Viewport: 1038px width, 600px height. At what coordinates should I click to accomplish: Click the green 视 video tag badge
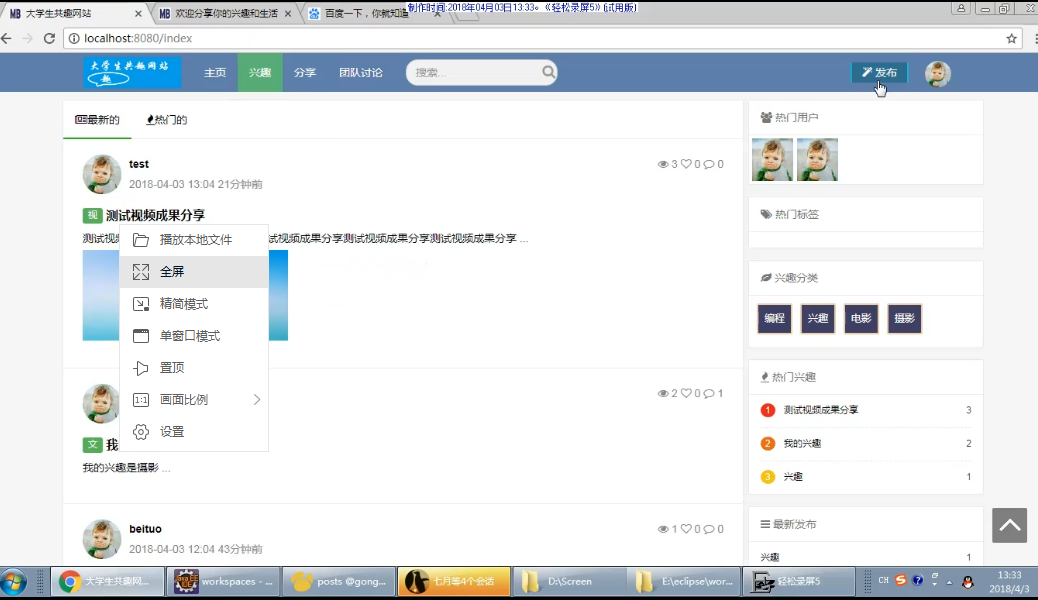pyautogui.click(x=92, y=215)
